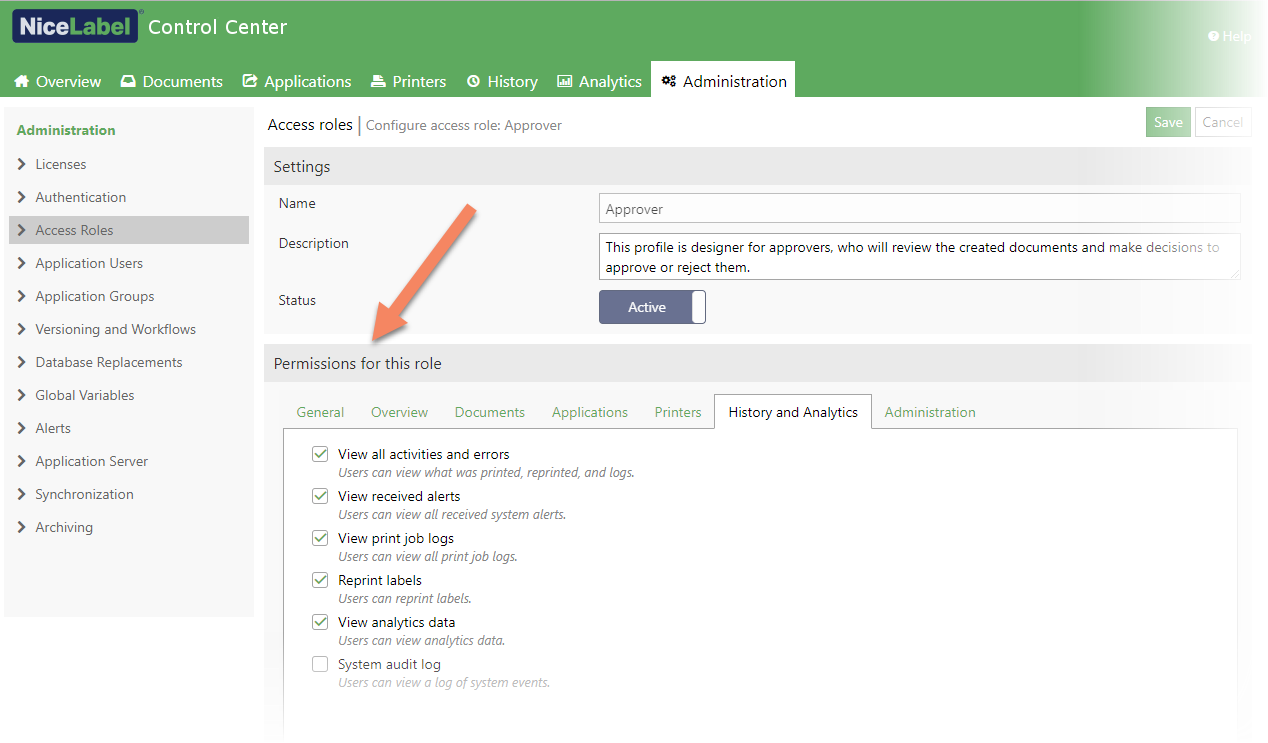This screenshot has height=743, width=1268.
Task: Click the Name field containing Approver
Action: tap(920, 208)
